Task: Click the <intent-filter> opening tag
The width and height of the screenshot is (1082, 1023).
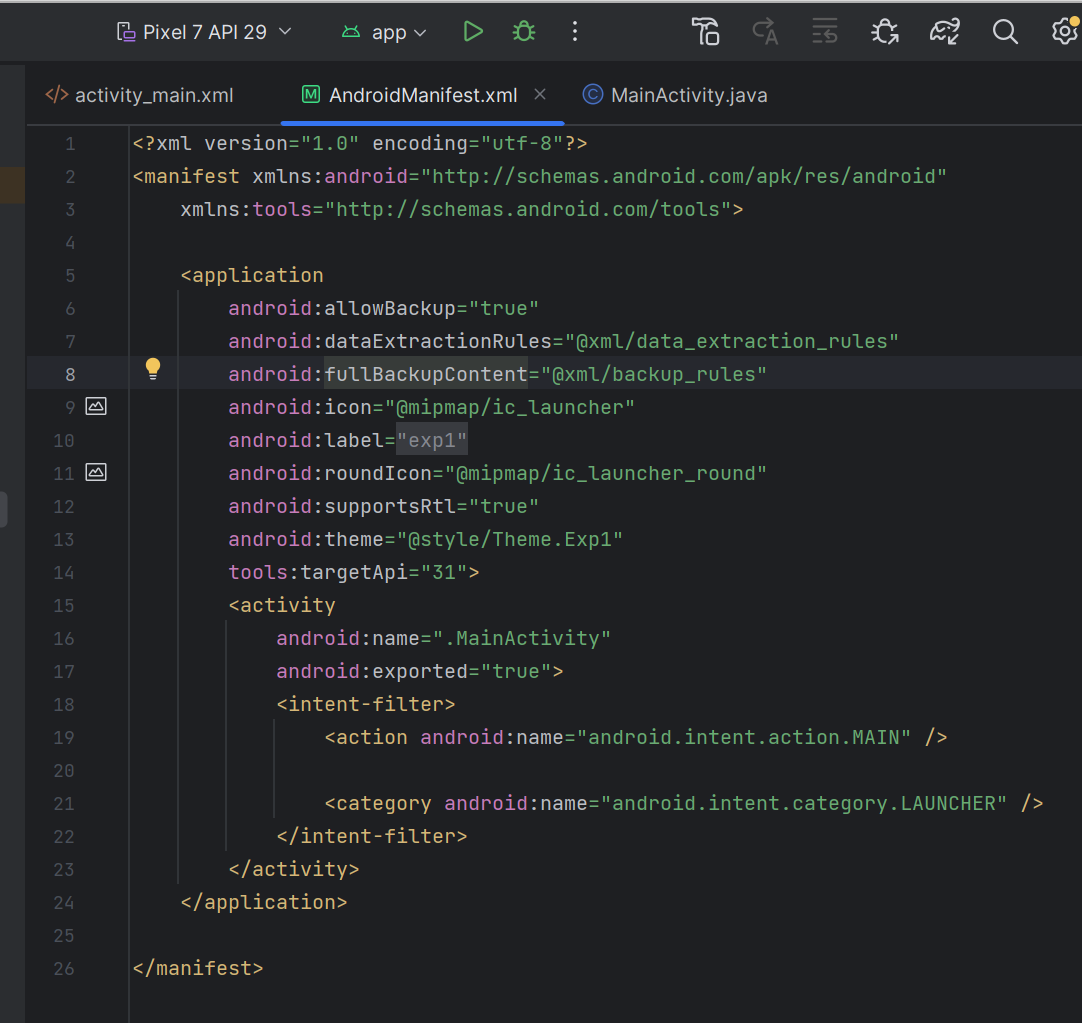Action: [x=366, y=704]
